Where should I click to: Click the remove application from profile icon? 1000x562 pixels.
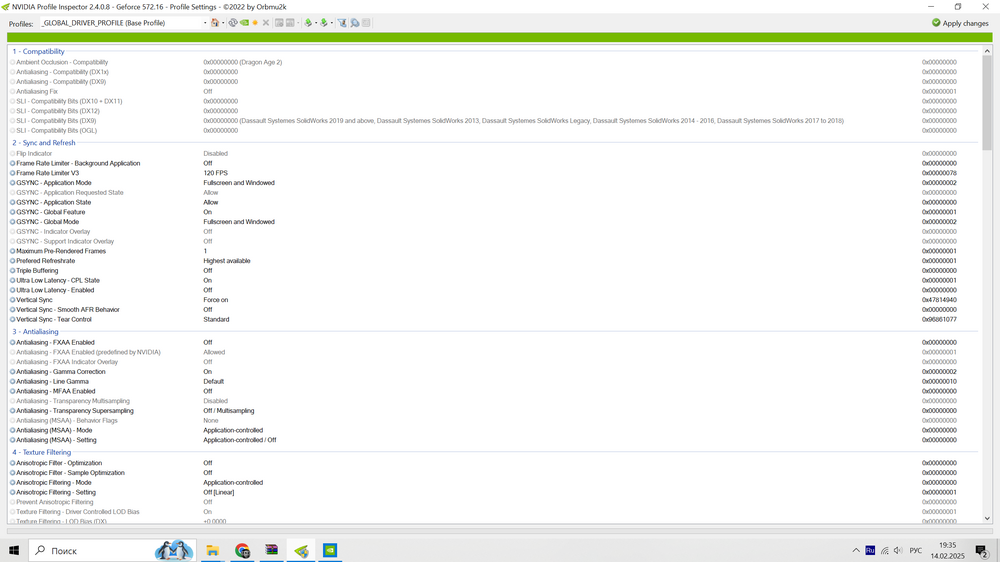coord(290,23)
